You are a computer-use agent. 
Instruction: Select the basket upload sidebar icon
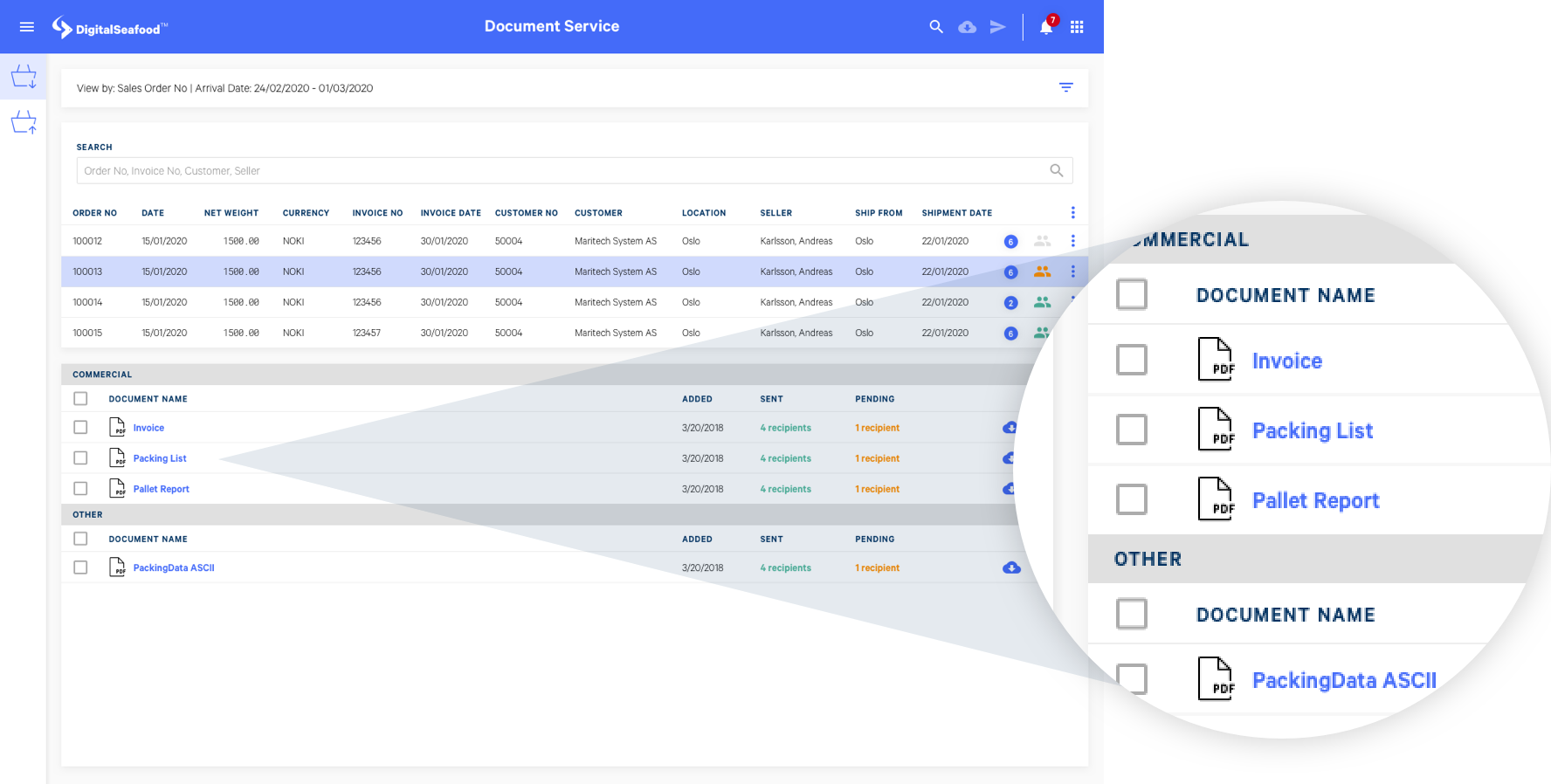click(24, 122)
